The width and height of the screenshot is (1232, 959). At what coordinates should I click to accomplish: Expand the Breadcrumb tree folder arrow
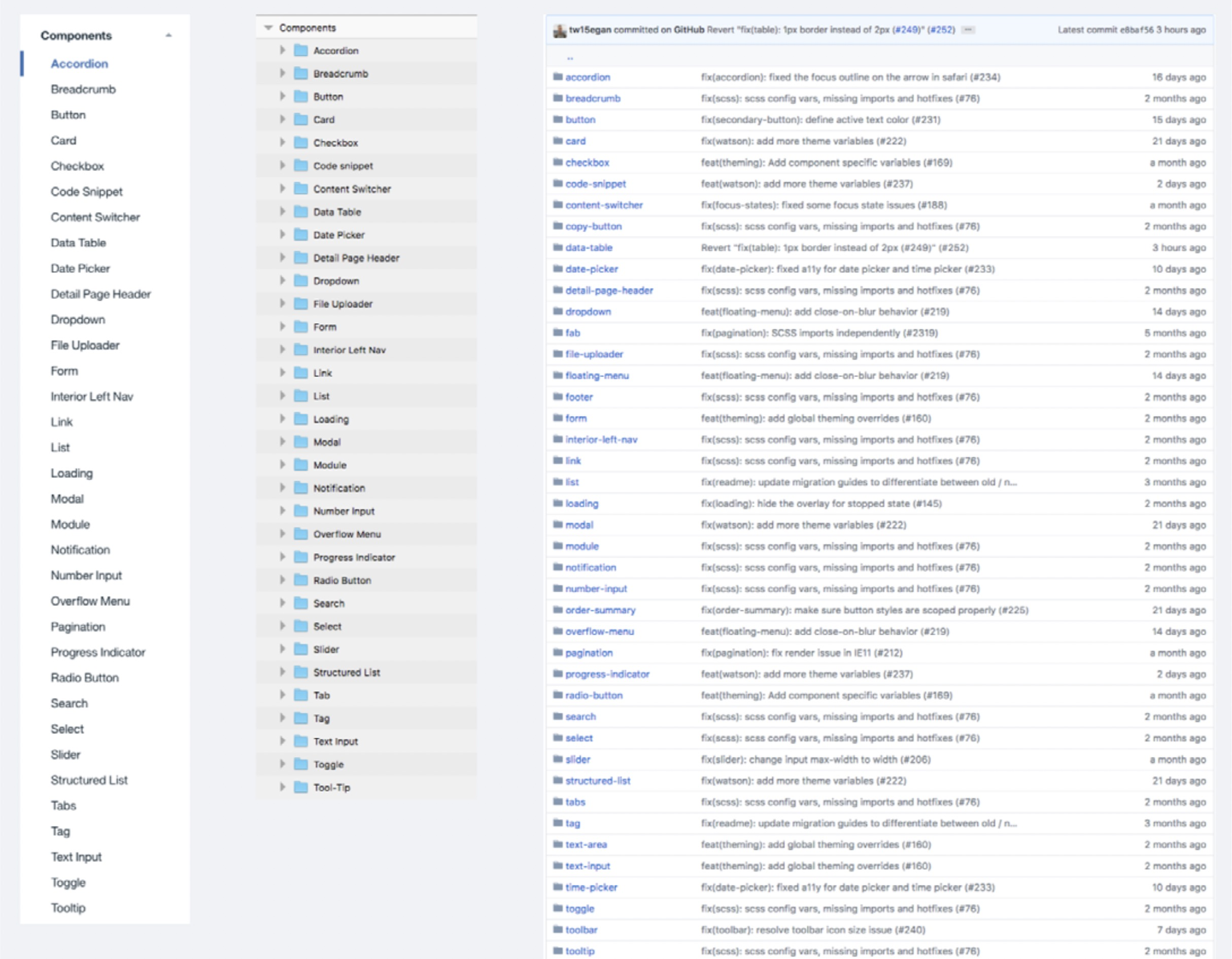[283, 74]
